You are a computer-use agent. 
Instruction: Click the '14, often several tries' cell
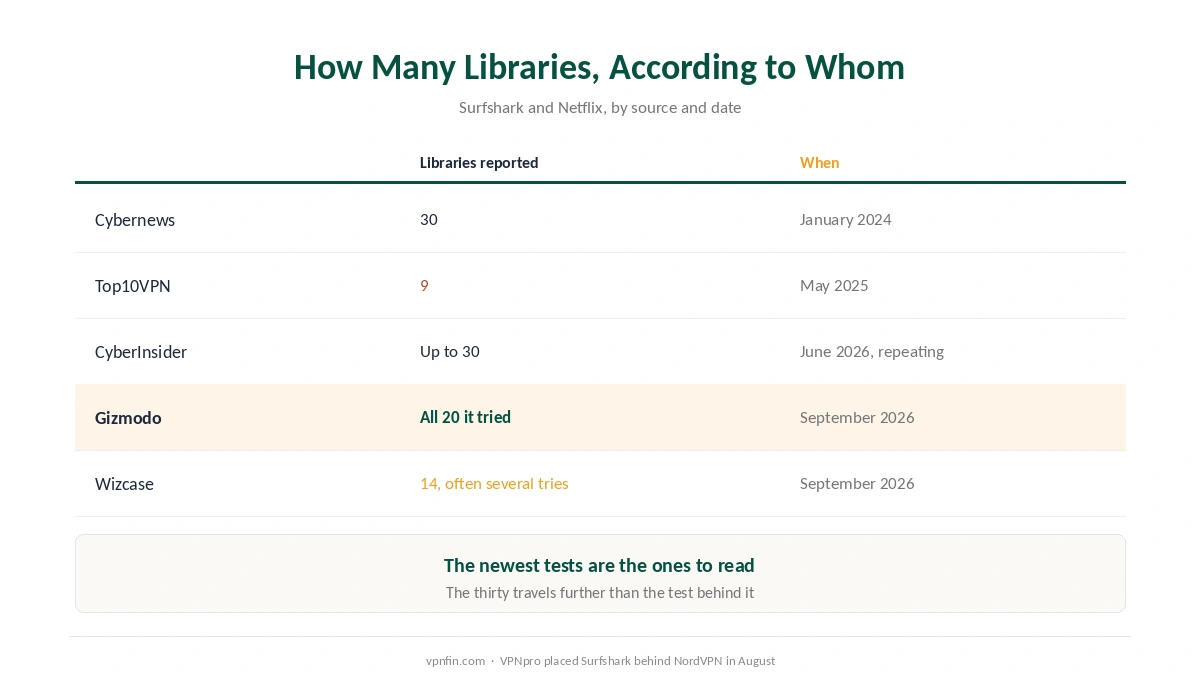[x=494, y=484]
